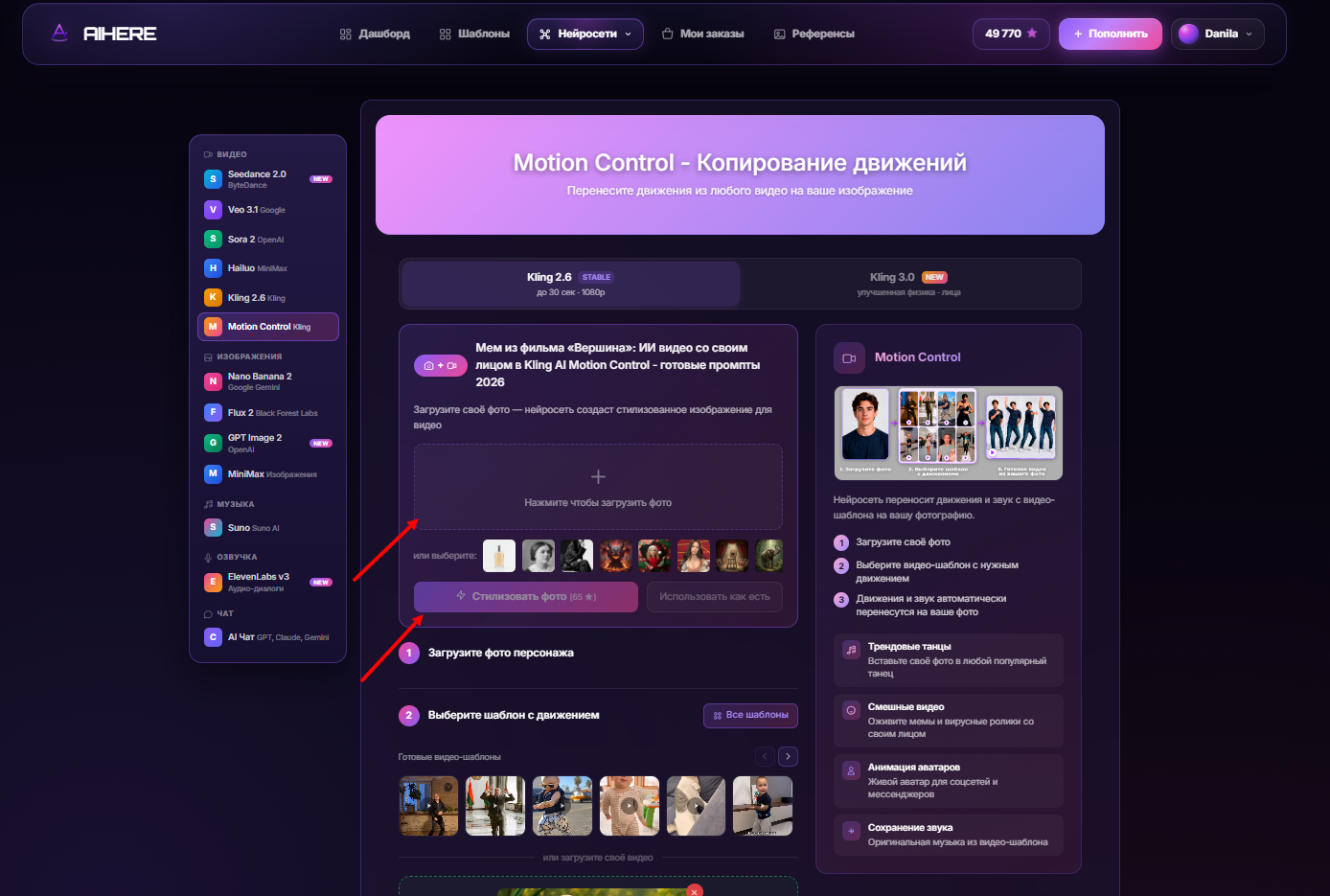Open the AI Чат sidebar icon
Screen dimensions: 1330x896
[x=213, y=636]
